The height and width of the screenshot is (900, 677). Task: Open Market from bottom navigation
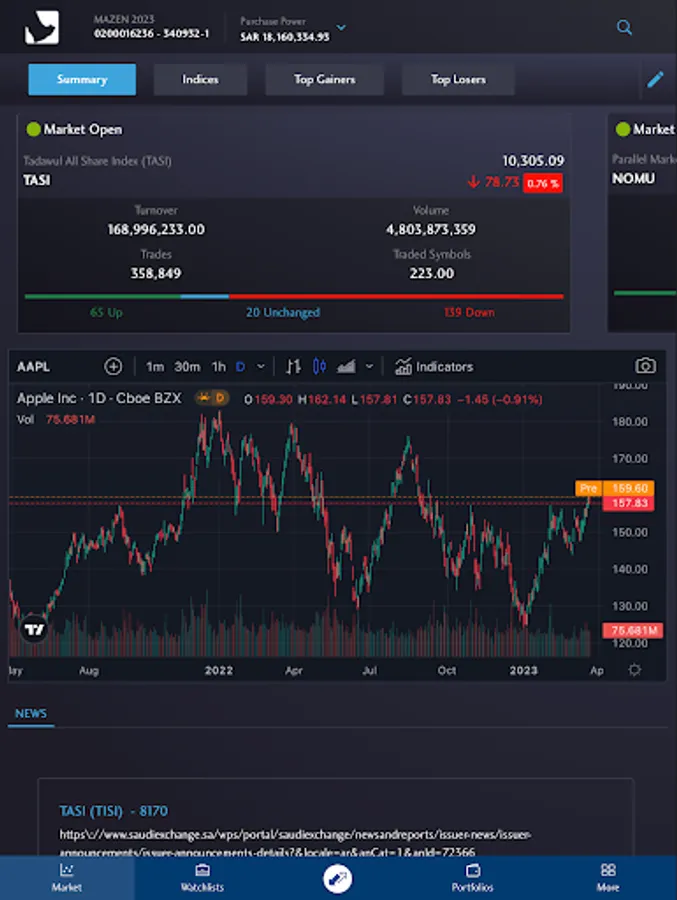coord(67,878)
